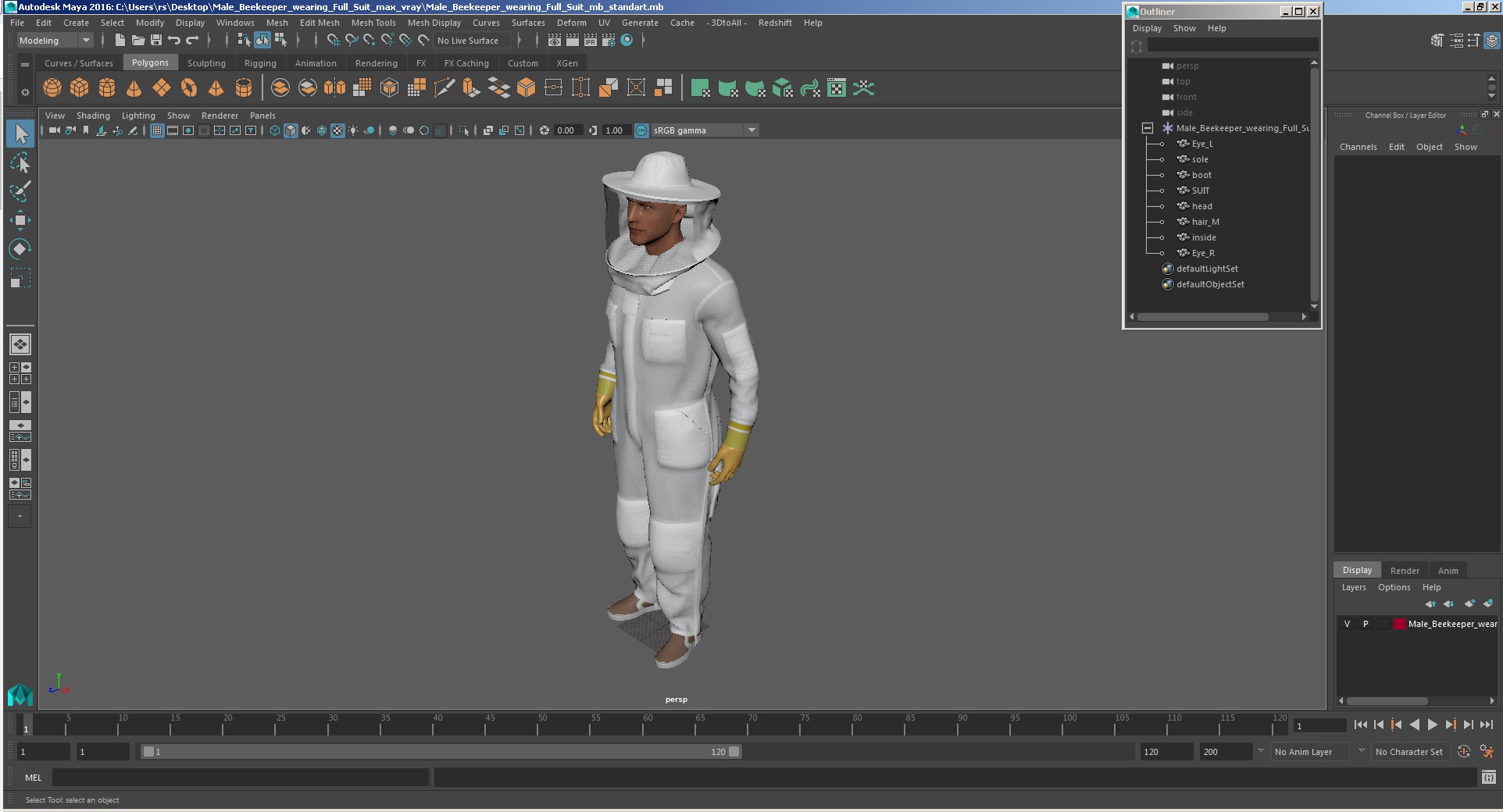Viewport: 1503px width, 812px height.
Task: Open the Mesh Tools menu
Action: click(x=373, y=23)
